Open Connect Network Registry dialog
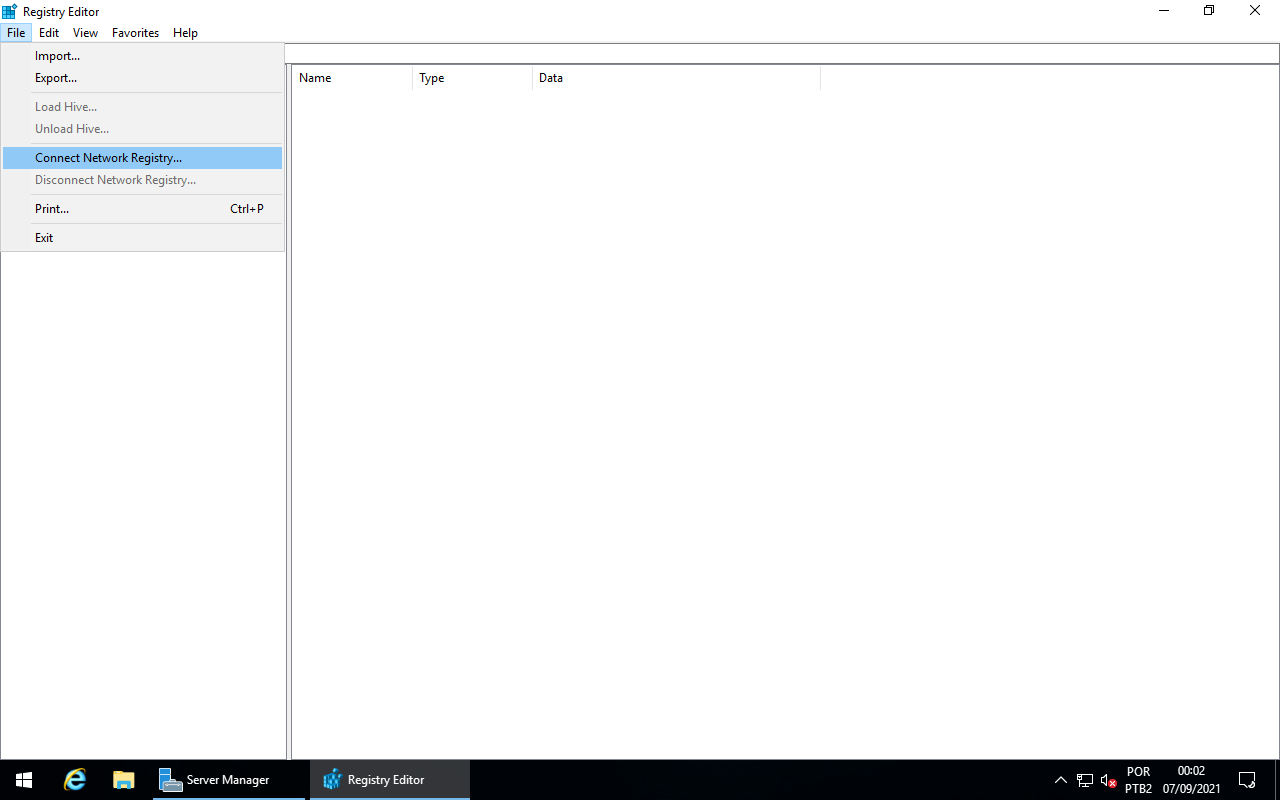This screenshot has width=1280, height=800. pyautogui.click(x=108, y=157)
